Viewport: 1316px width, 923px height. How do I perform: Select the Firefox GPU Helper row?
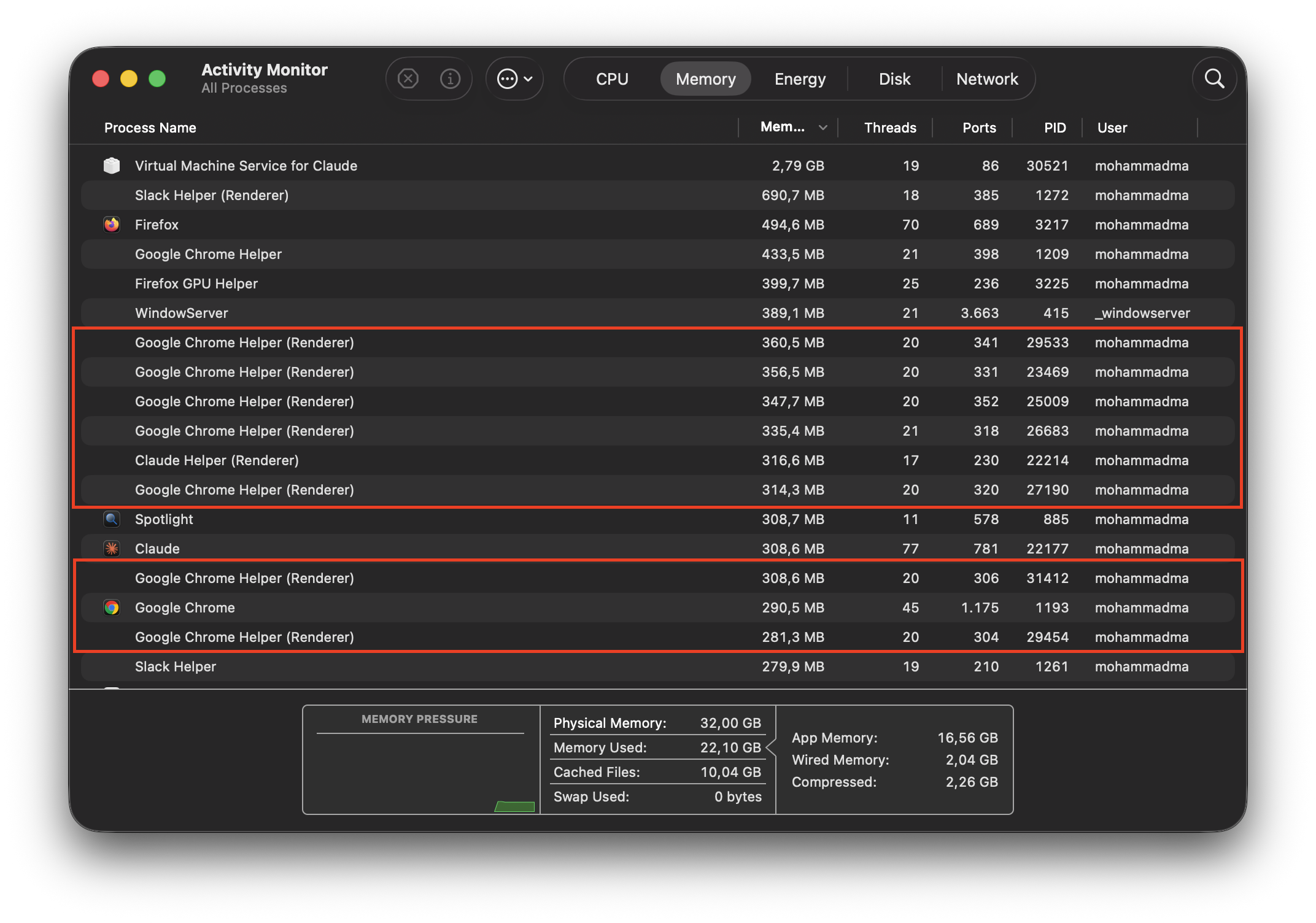tap(658, 284)
